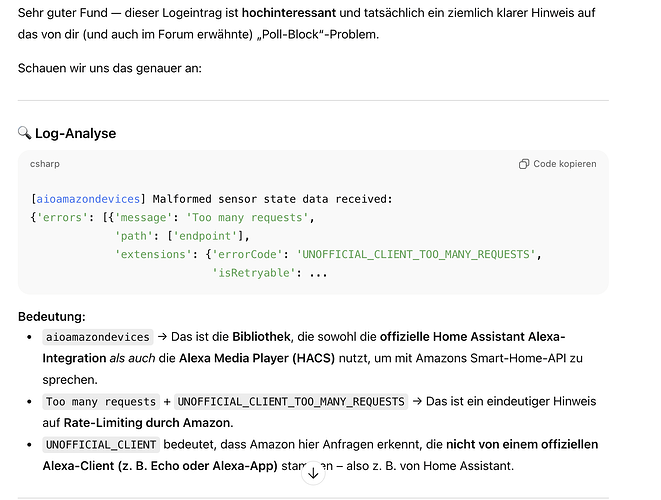Click UNOFFICIAL_CLIENT_TOO_MANY_REQUESTS inline chip in the bullet list
This screenshot has height=500, width=661.
click(x=291, y=402)
